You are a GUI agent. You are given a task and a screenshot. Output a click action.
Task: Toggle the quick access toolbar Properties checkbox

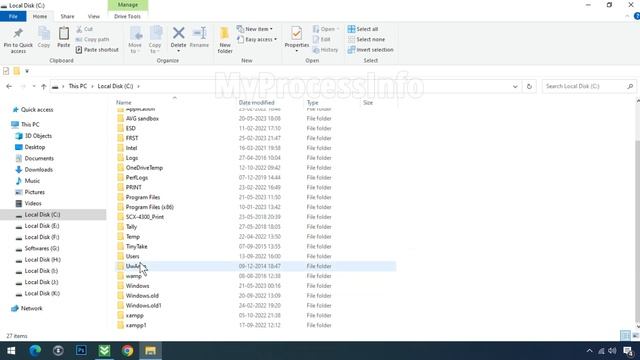coord(6,71)
